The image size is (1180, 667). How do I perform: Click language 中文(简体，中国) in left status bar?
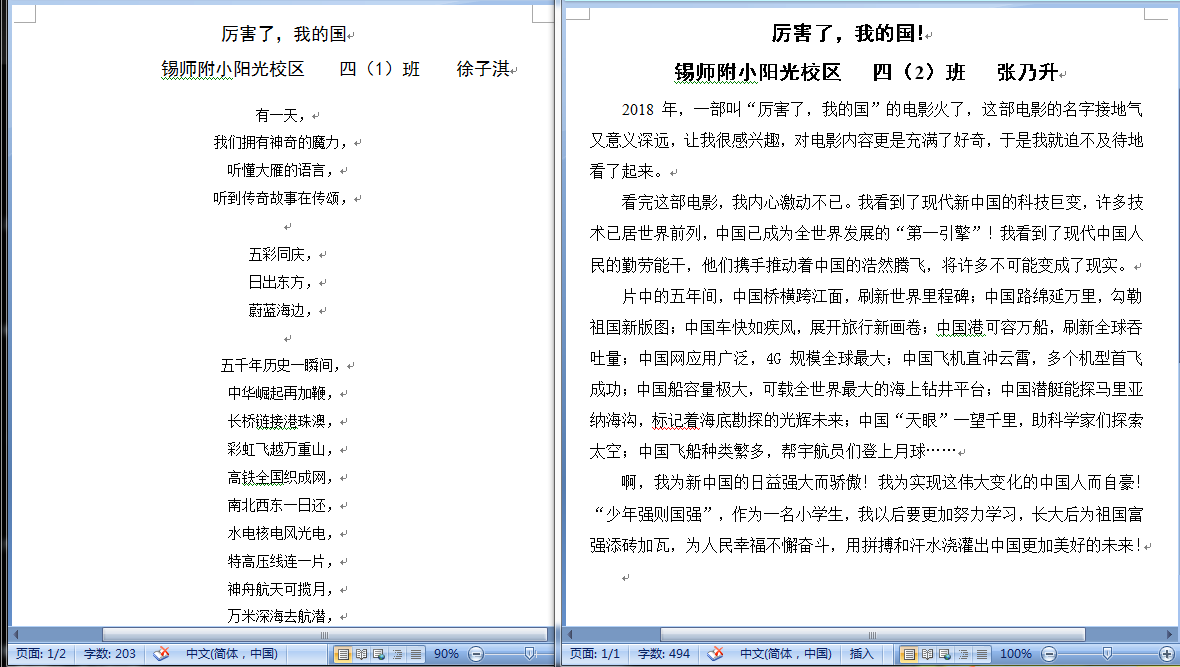click(232, 653)
